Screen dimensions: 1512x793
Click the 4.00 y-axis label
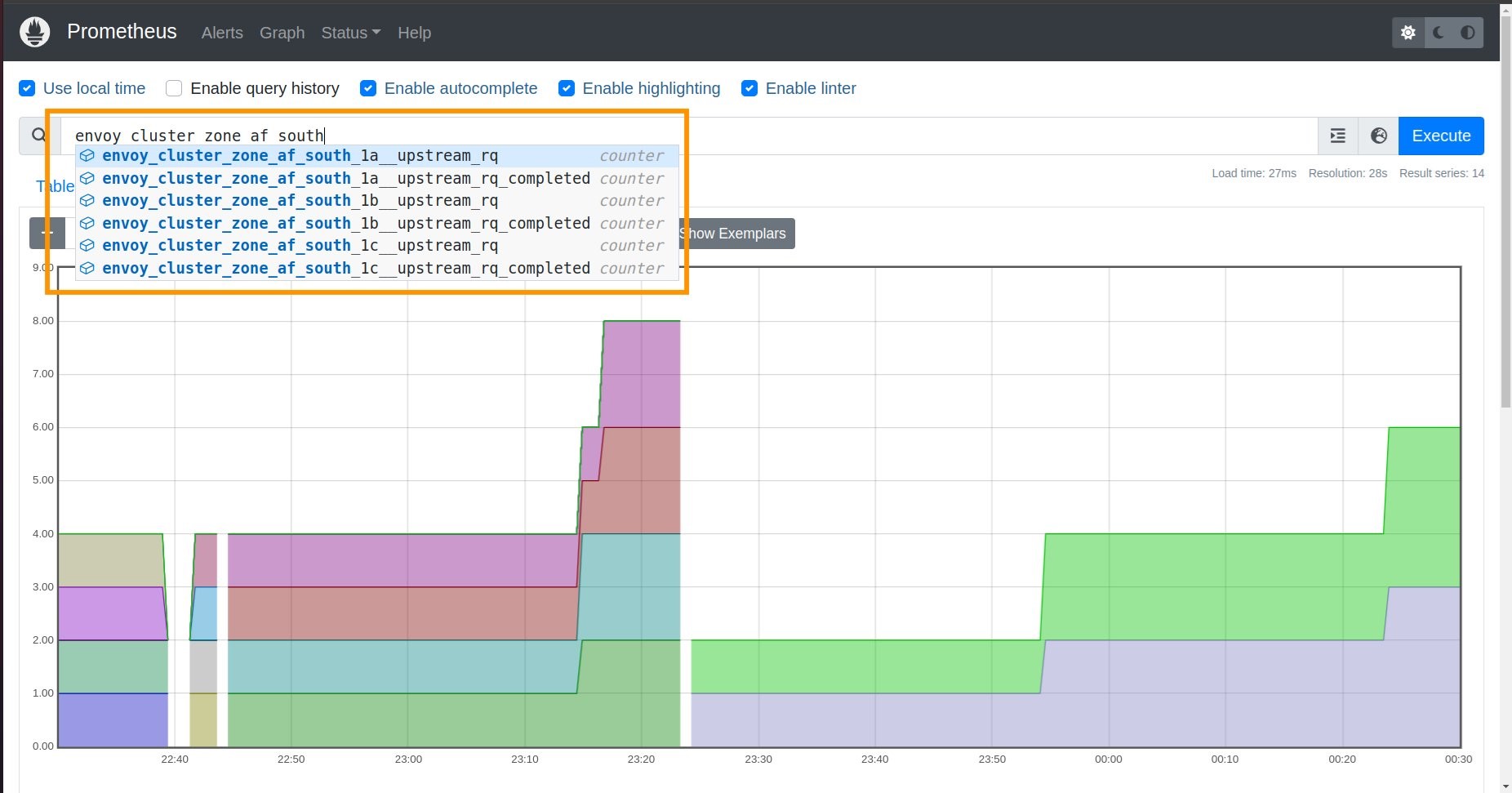tap(43, 534)
